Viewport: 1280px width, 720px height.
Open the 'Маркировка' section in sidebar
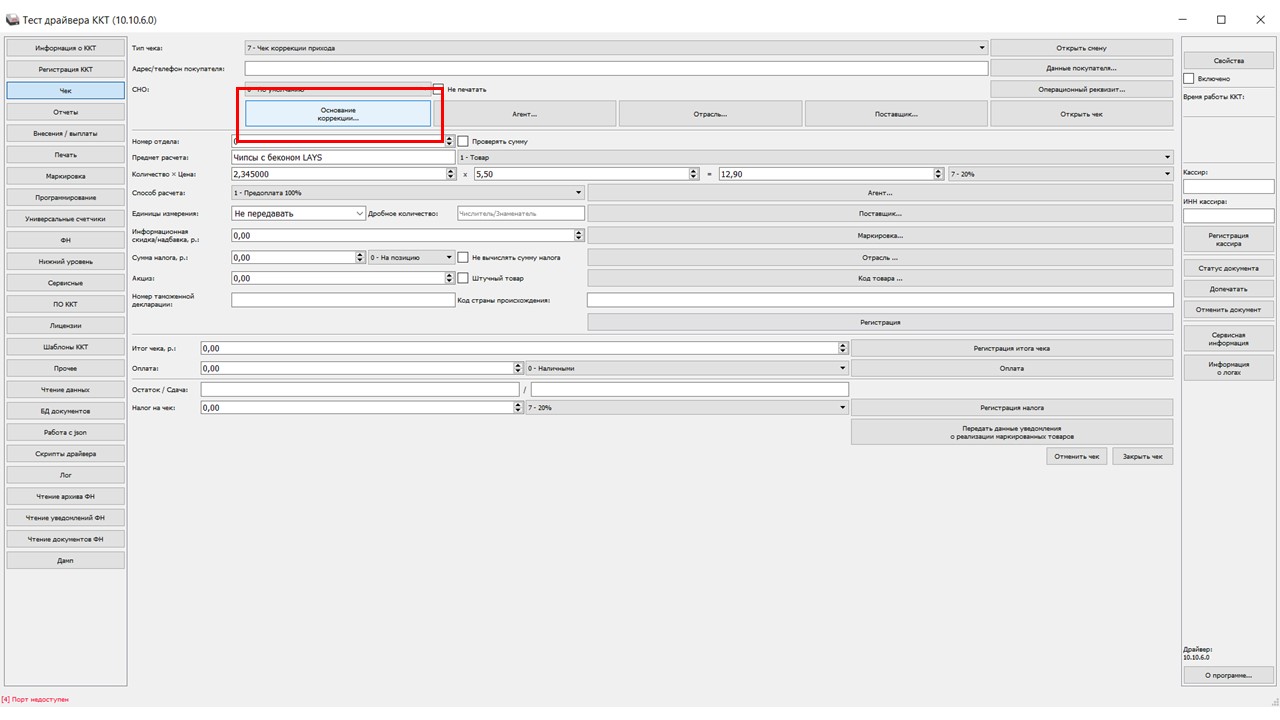pyautogui.click(x=66, y=176)
